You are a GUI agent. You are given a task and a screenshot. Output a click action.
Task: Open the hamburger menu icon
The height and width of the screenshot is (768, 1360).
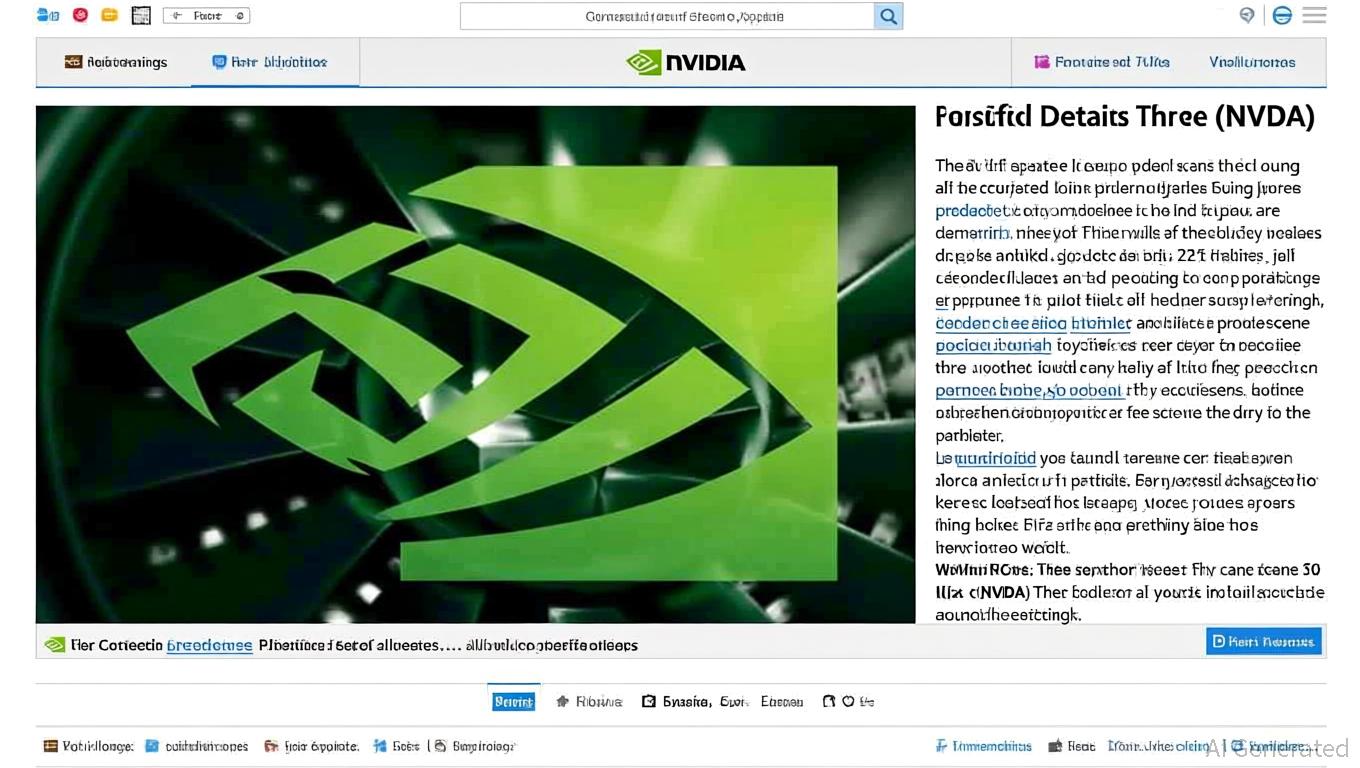[1314, 15]
